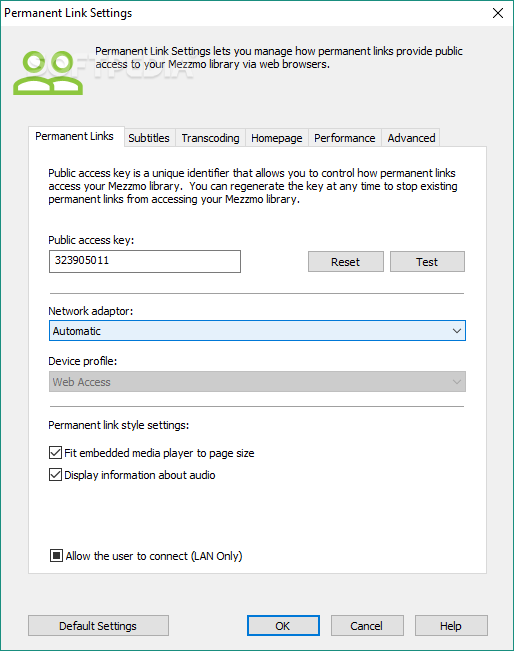Open Help for this dialog
514x651 pixels.
click(x=451, y=625)
